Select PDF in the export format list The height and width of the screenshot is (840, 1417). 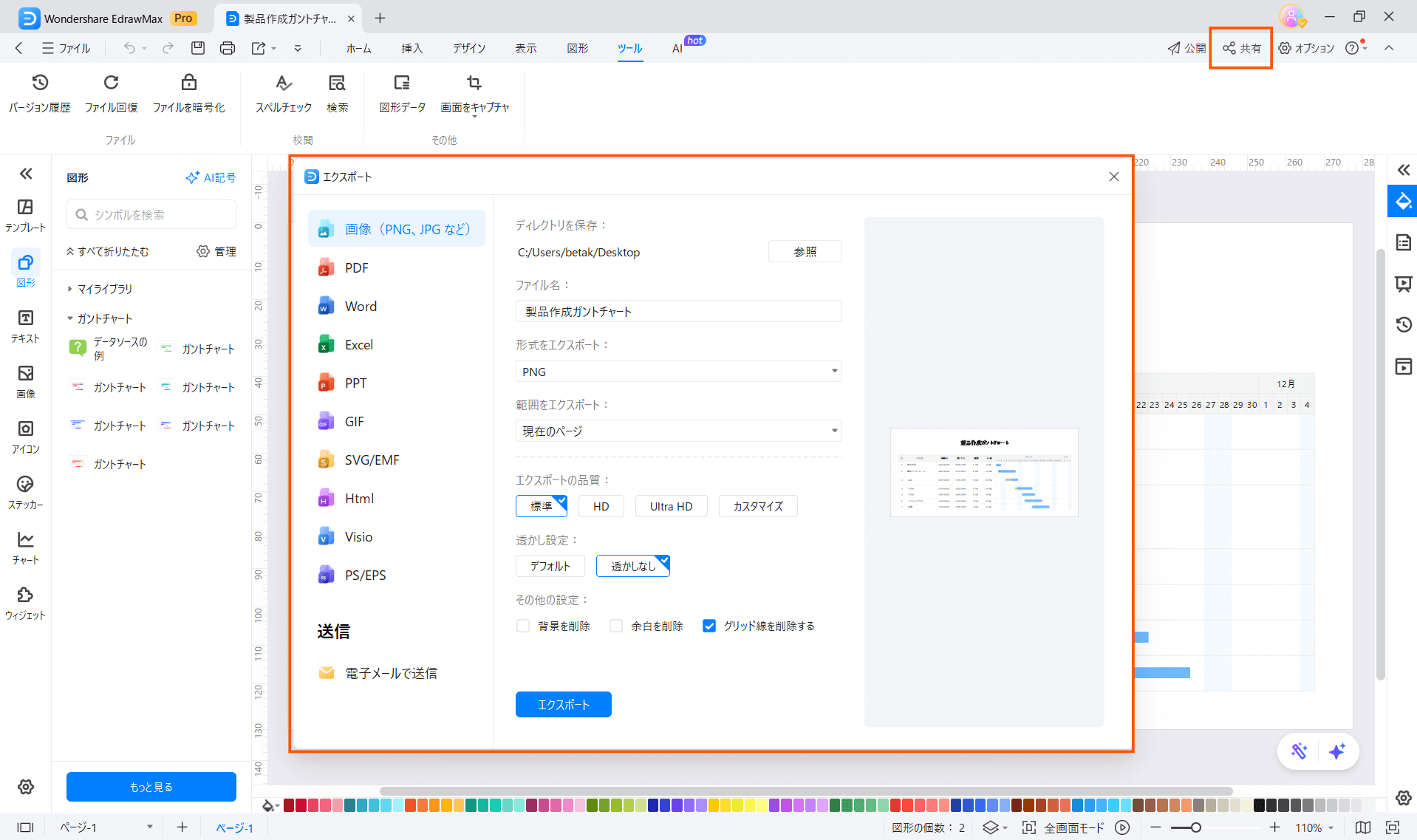pyautogui.click(x=356, y=268)
